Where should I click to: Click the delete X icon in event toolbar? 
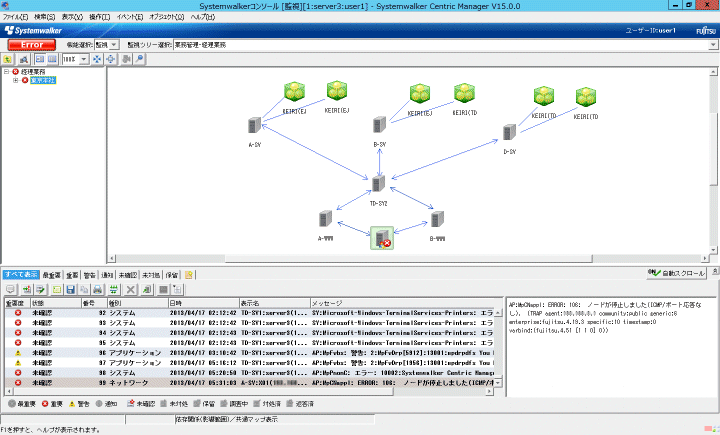[x=131, y=289]
